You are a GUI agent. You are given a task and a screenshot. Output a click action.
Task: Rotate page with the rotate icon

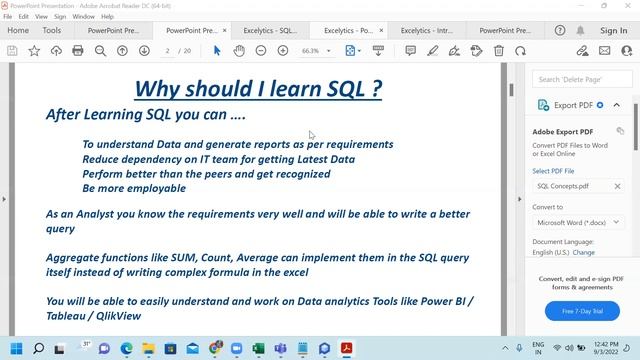[520, 51]
